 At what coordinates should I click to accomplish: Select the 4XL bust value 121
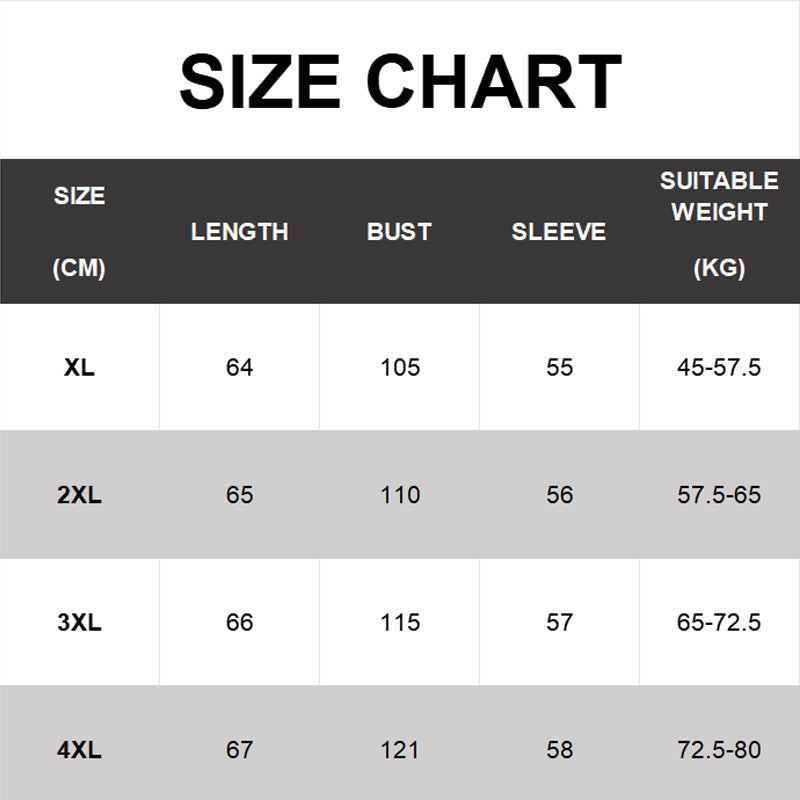click(400, 750)
